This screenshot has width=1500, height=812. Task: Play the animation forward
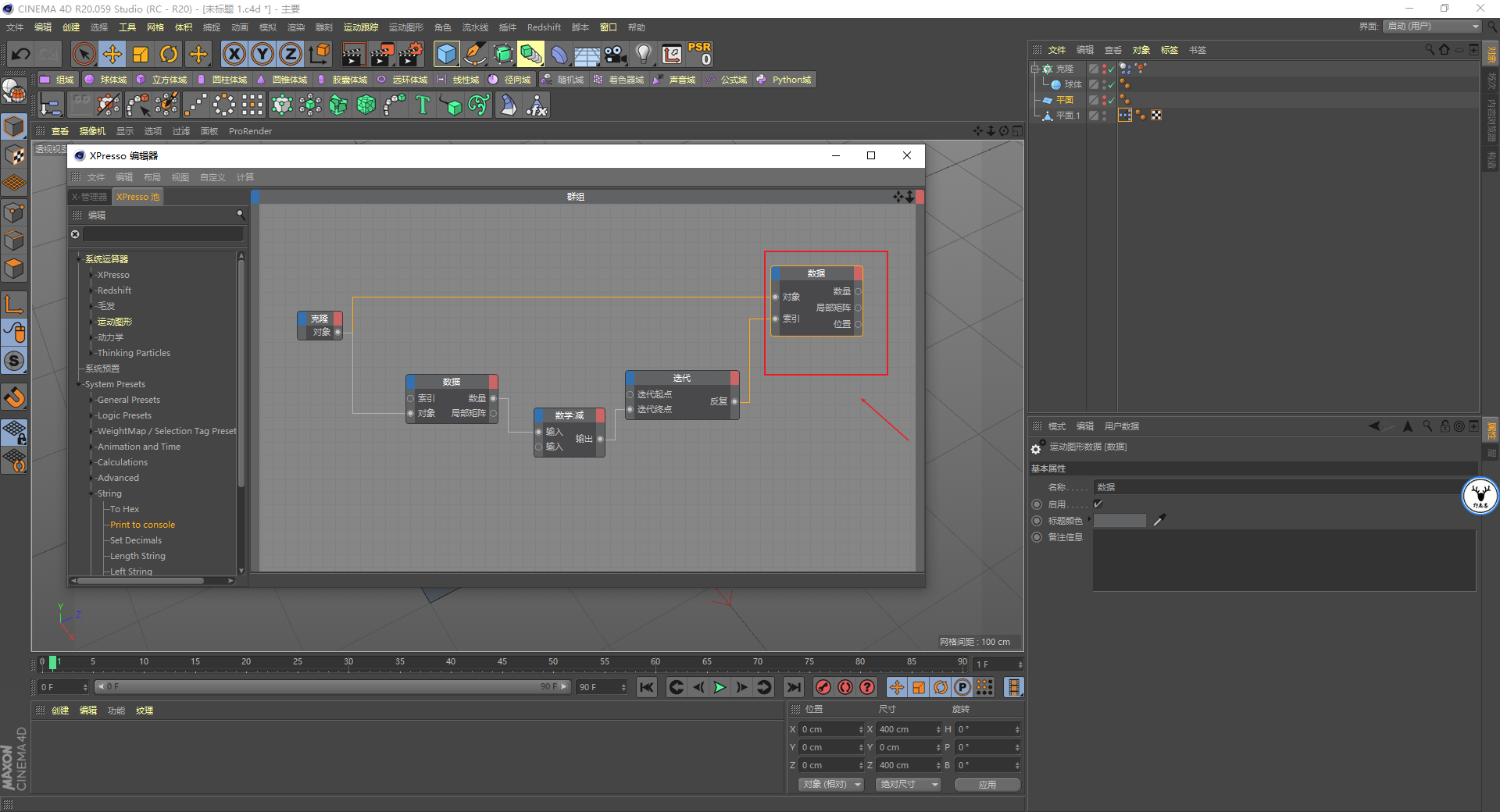tap(720, 687)
